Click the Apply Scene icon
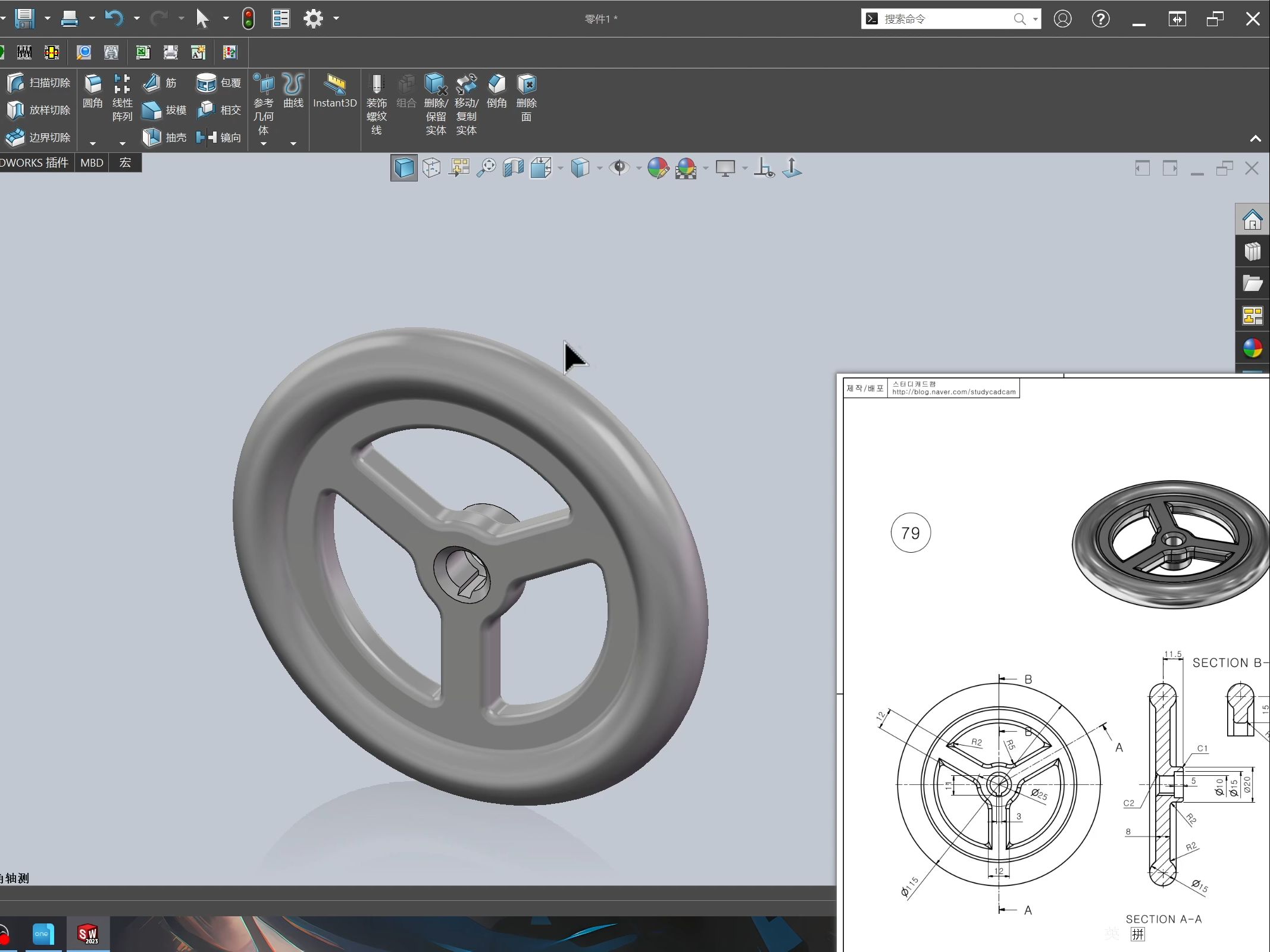 coord(686,168)
